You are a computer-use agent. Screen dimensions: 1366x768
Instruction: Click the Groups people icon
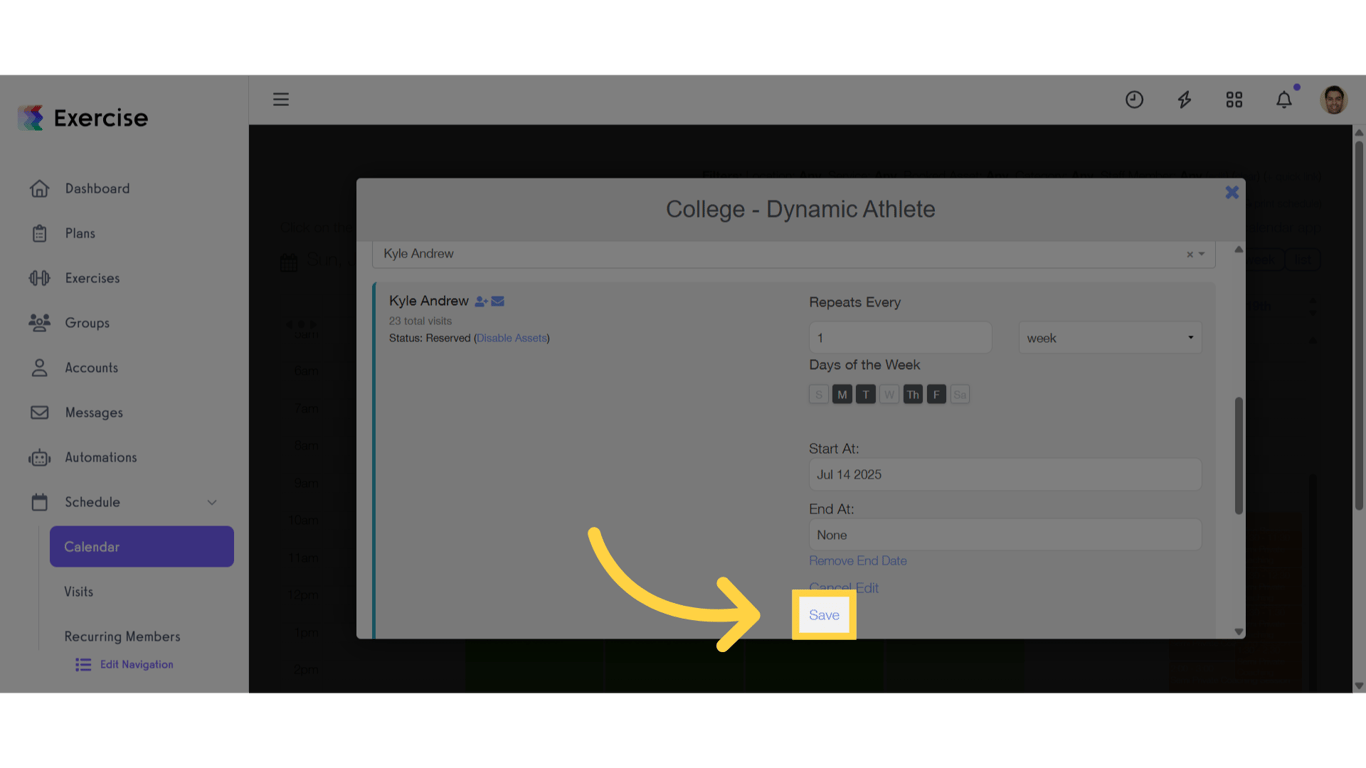point(39,322)
